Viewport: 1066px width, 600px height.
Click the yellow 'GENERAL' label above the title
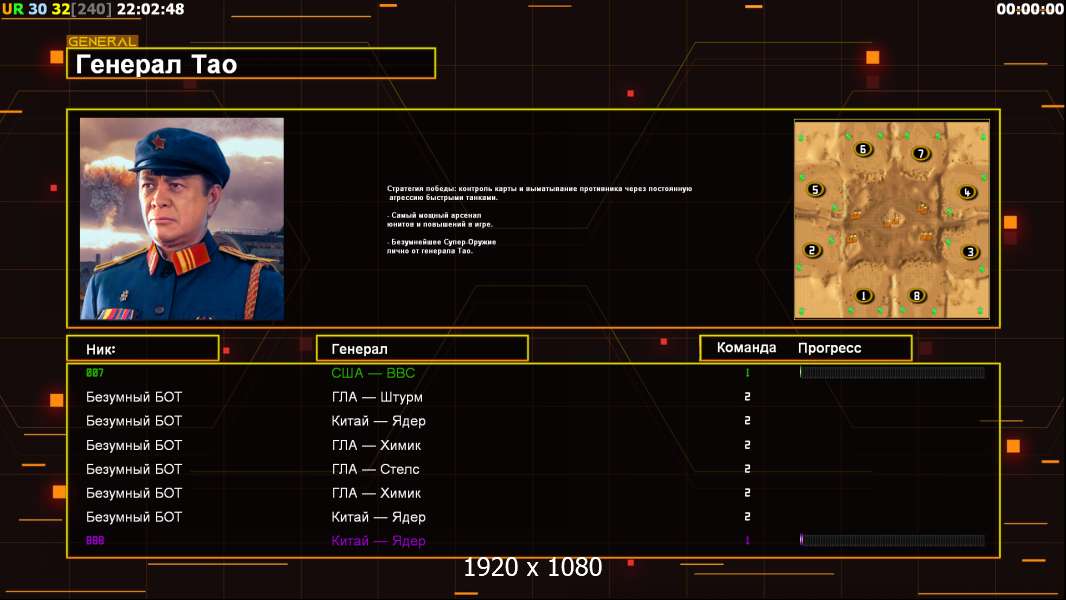click(x=102, y=41)
